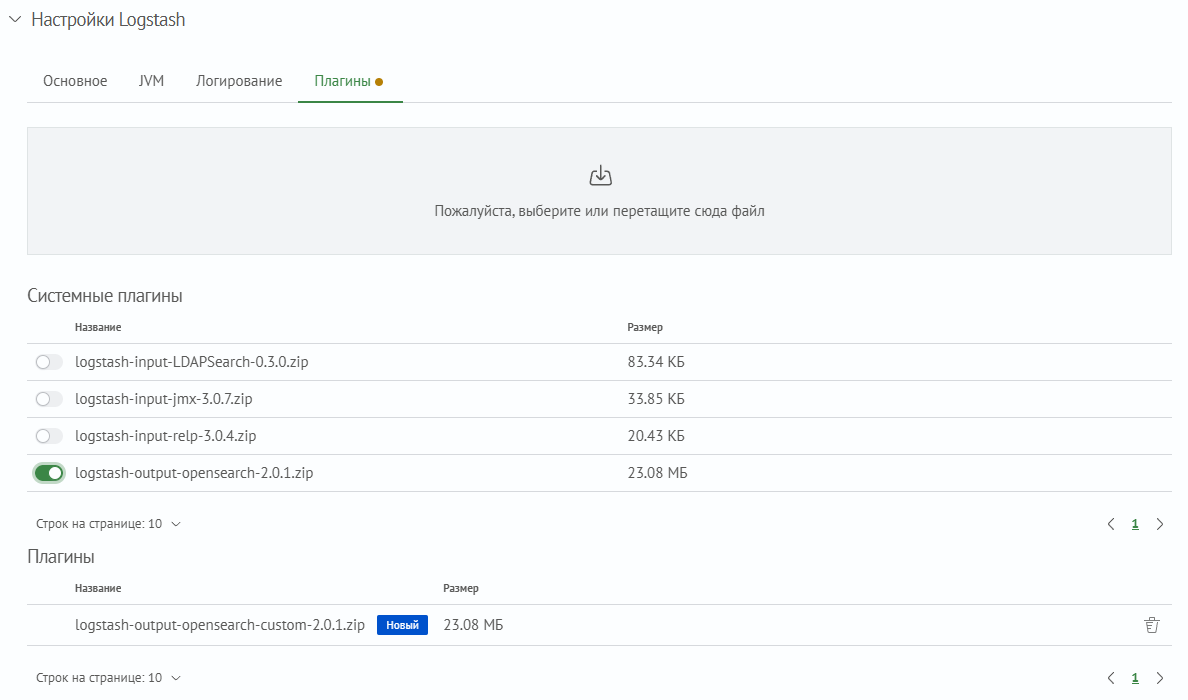
Task: Click the Новый badge next to the custom plugin
Action: pyautogui.click(x=402, y=624)
